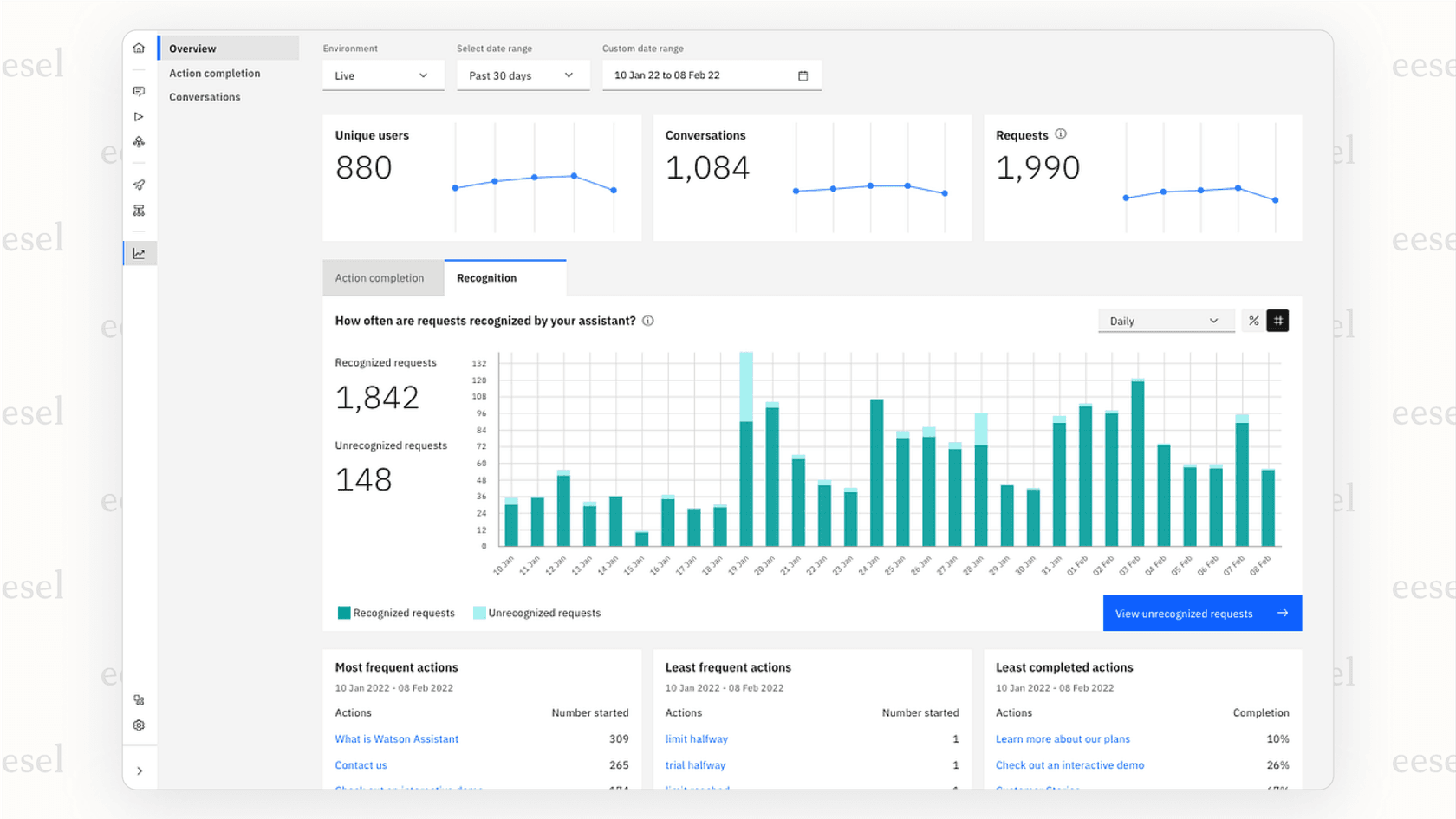The height and width of the screenshot is (819, 1456).
Task: Switch chart view to percentage mode
Action: pyautogui.click(x=1253, y=320)
